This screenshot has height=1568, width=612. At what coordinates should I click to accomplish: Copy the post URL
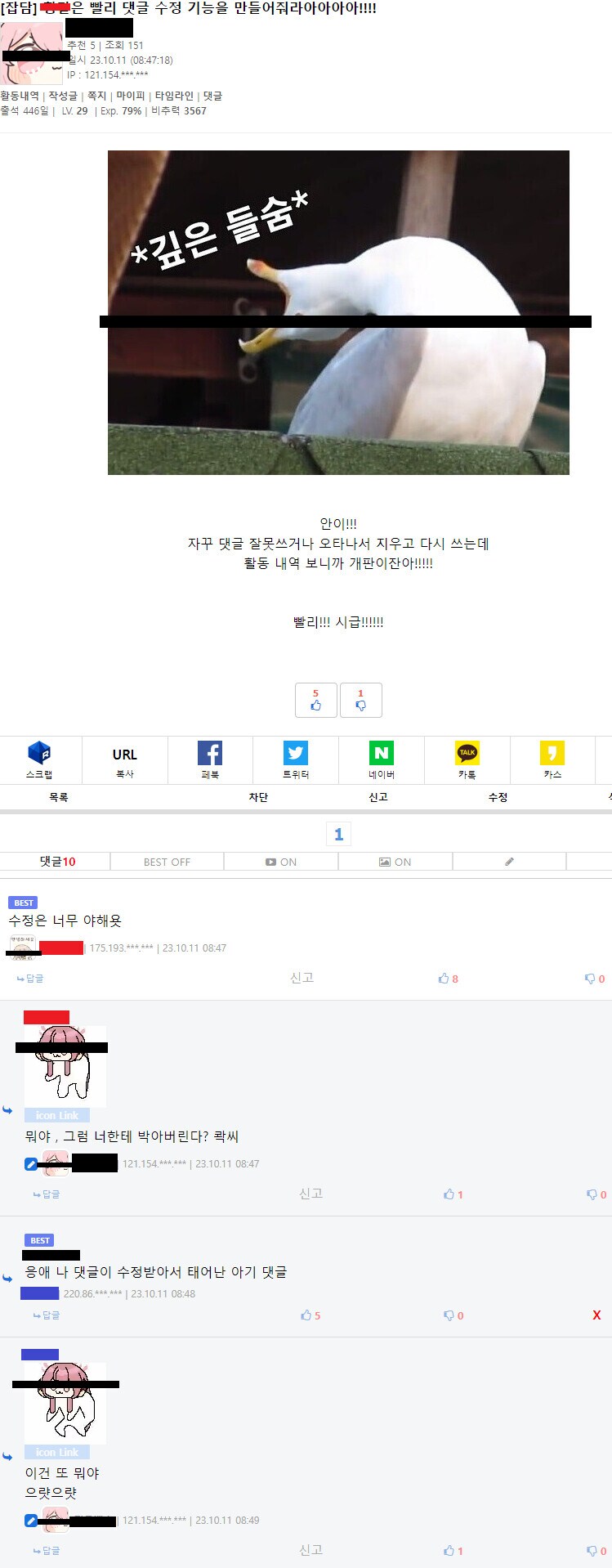pyautogui.click(x=124, y=759)
